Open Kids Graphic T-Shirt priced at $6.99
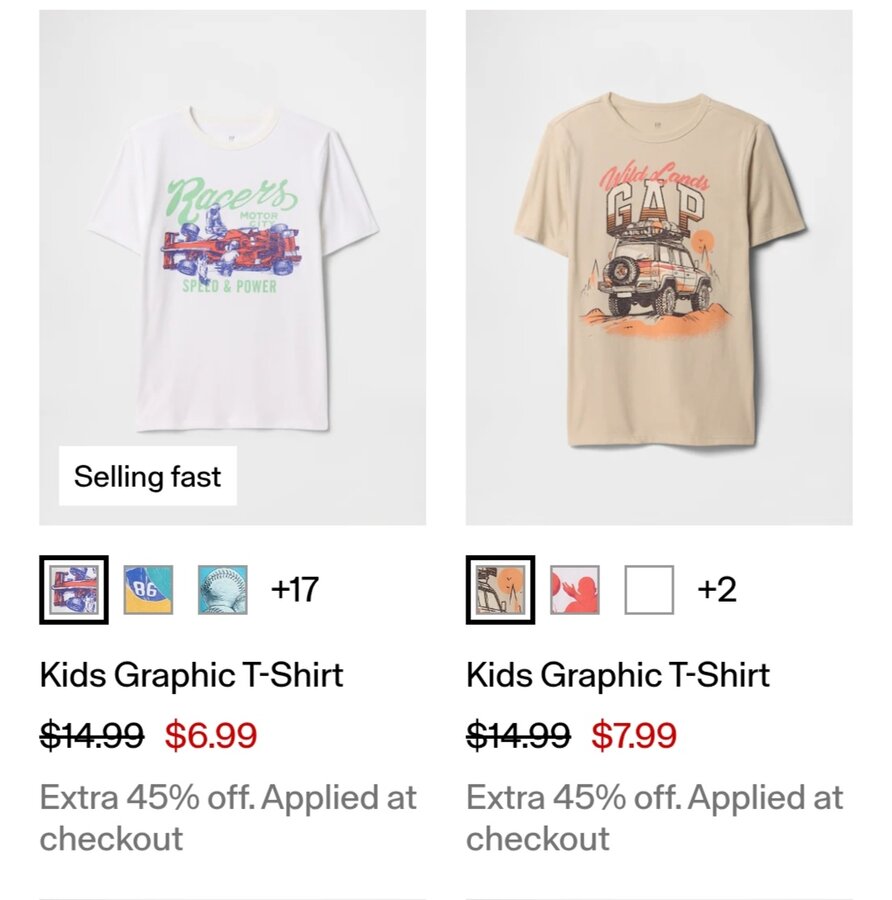The image size is (892, 900). [191, 675]
